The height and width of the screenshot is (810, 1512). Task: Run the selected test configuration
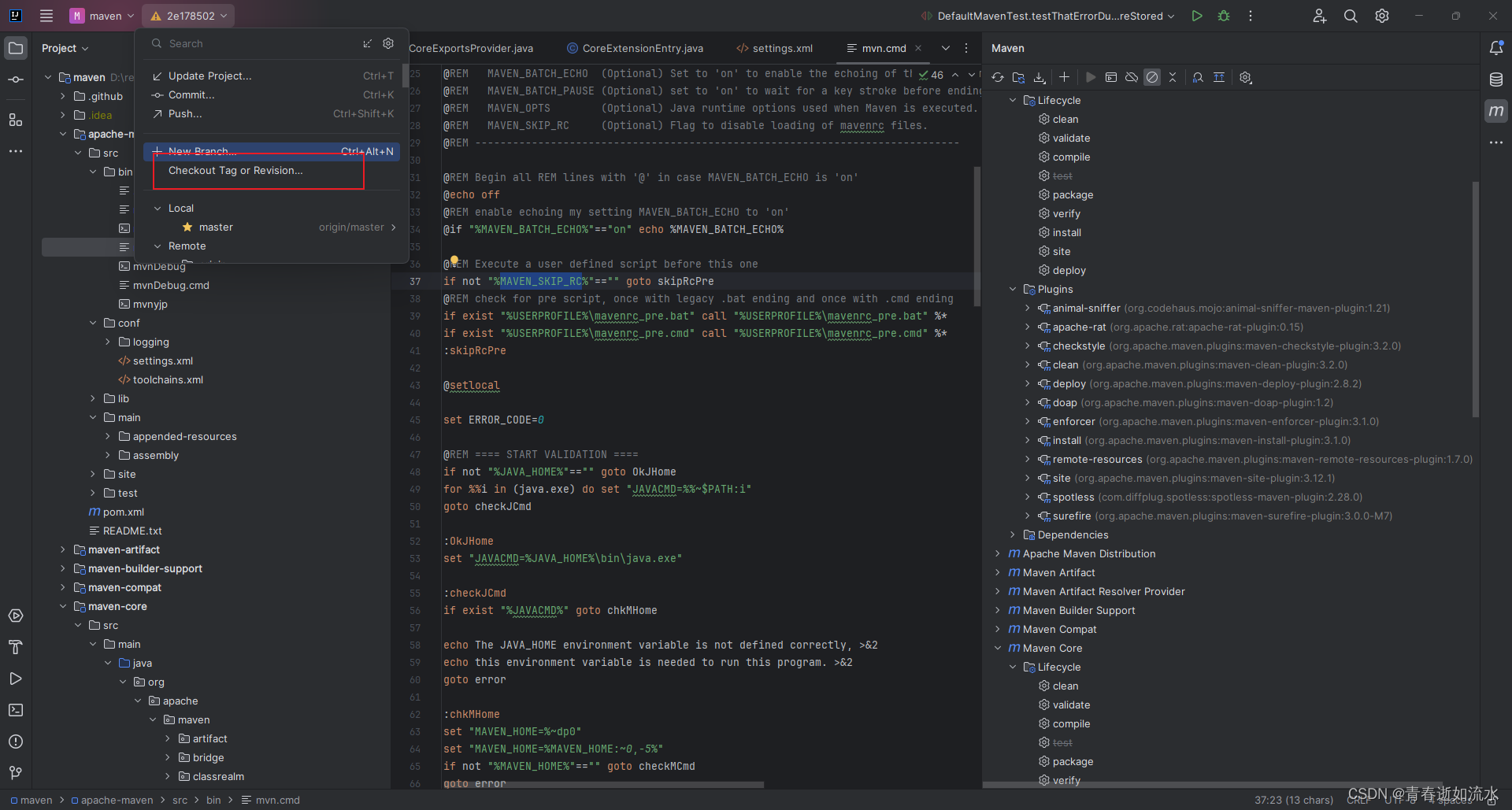coord(1197,16)
